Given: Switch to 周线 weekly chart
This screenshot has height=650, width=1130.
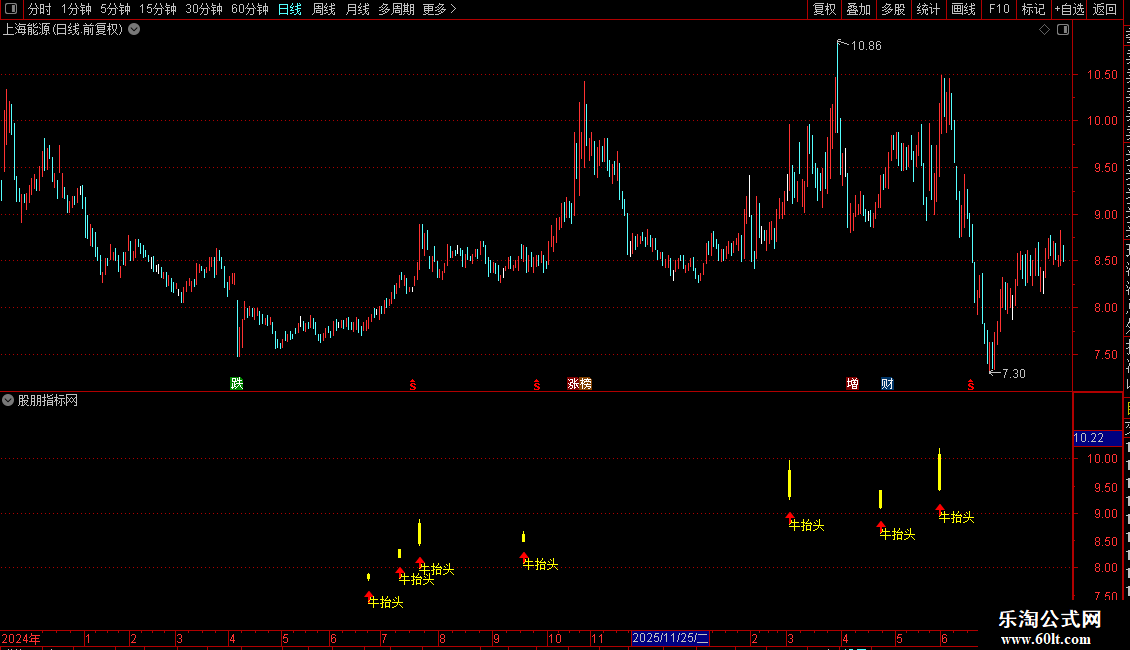Looking at the screenshot, I should point(324,9).
